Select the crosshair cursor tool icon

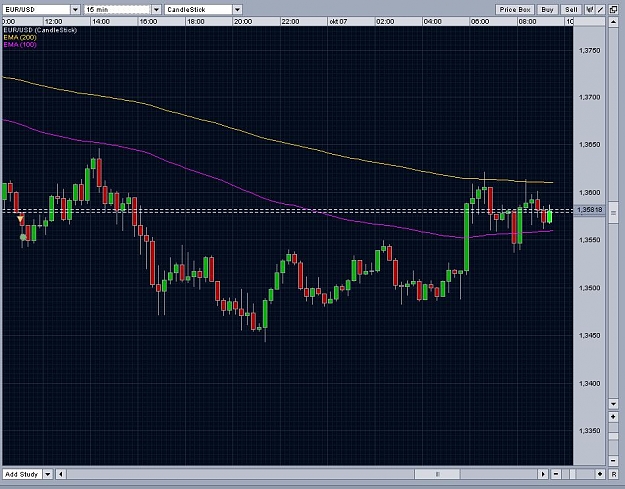point(590,10)
